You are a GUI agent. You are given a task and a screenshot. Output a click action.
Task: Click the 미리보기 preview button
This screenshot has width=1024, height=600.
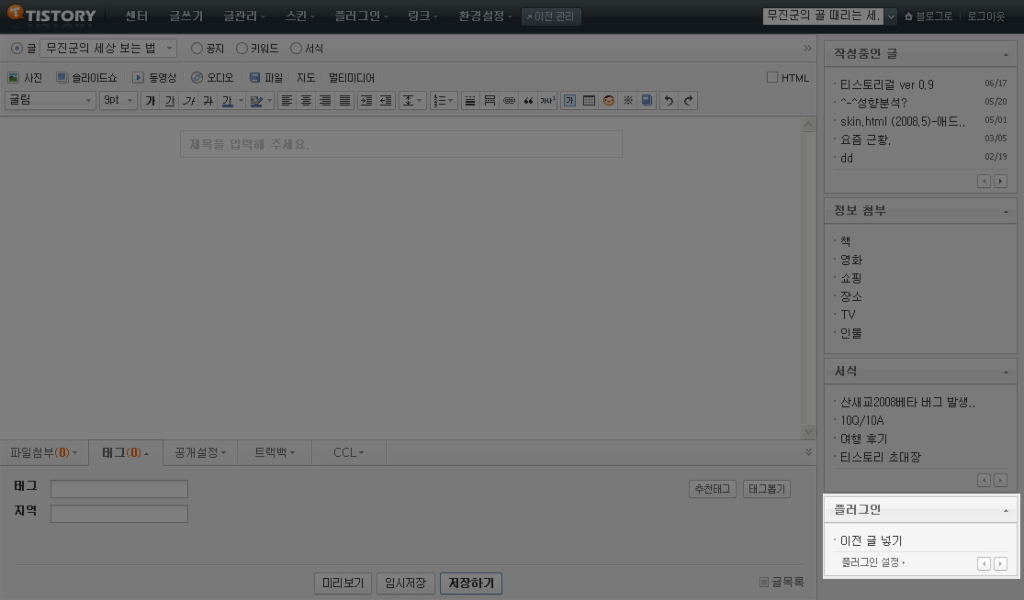pyautogui.click(x=343, y=582)
